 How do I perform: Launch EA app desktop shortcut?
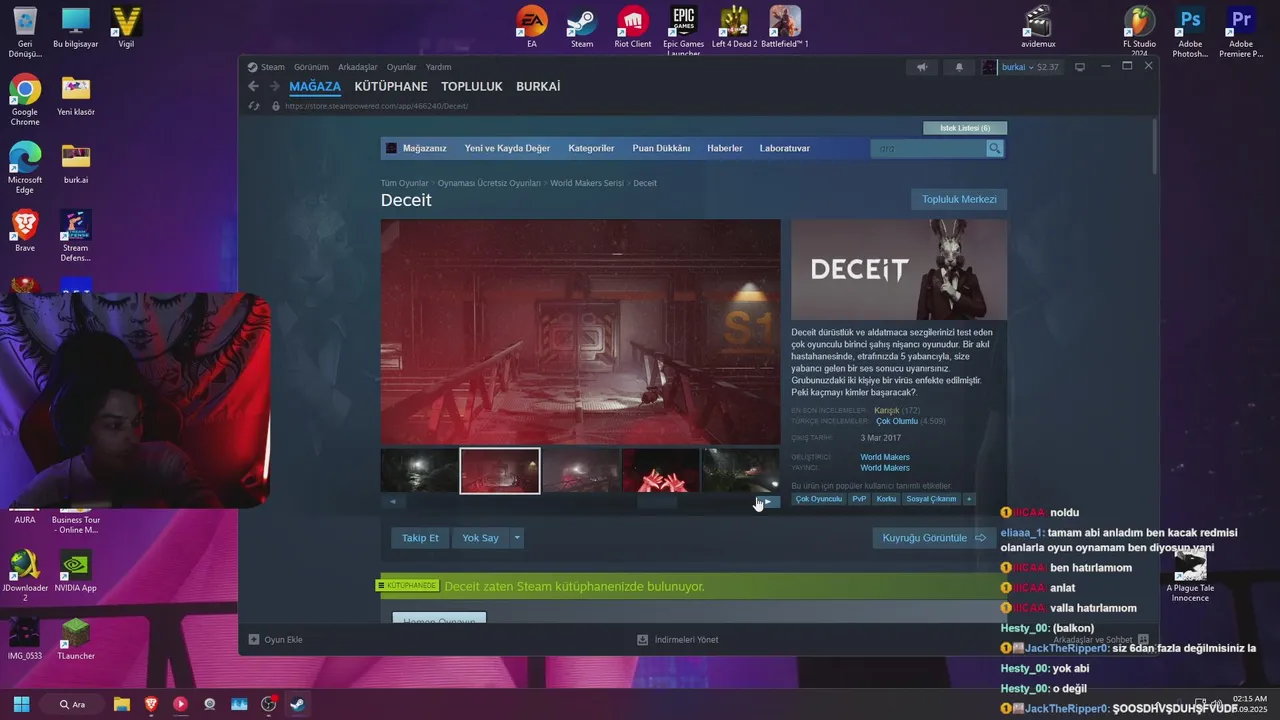click(x=532, y=27)
